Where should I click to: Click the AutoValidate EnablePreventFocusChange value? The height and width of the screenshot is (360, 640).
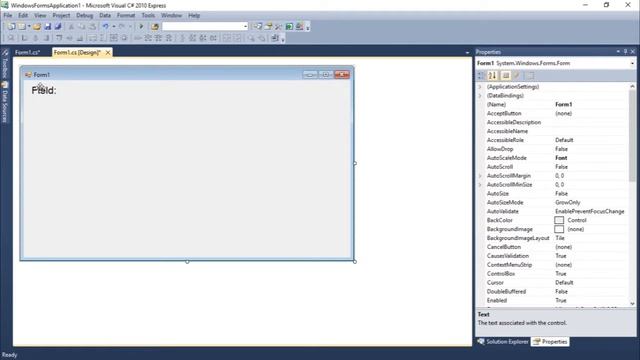(589, 211)
